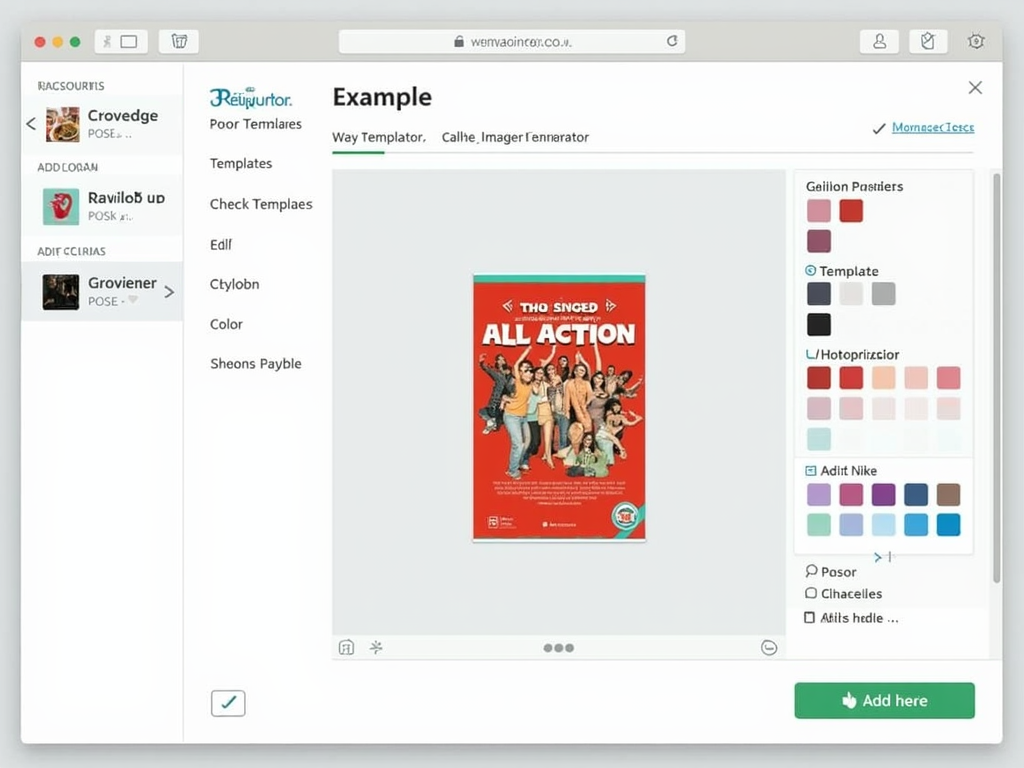Select the Ctylobn menu item
The height and width of the screenshot is (768, 1024).
pyautogui.click(x=234, y=284)
